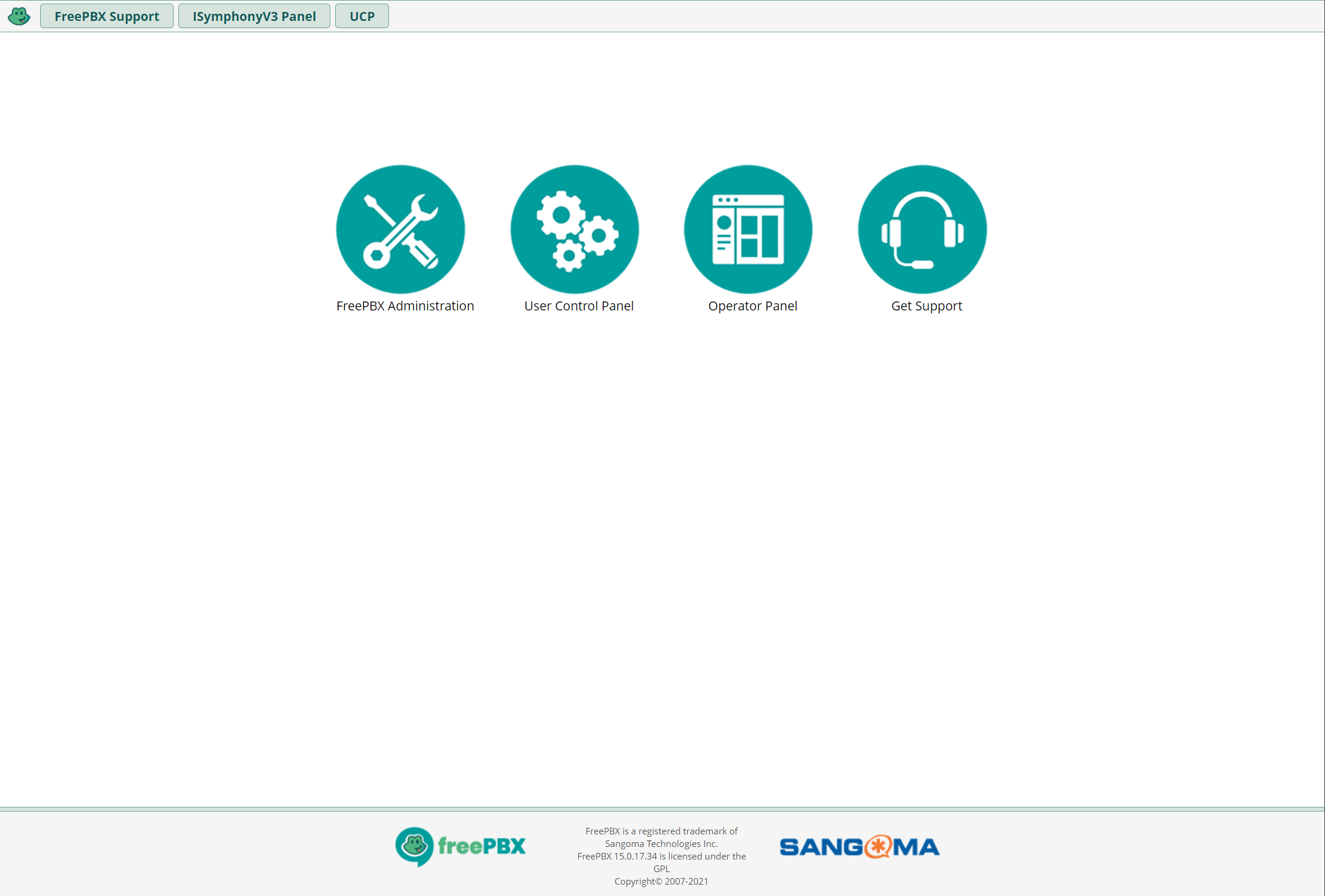Viewport: 1325px width, 896px height.
Task: Open the UCP top bar button
Action: [361, 16]
